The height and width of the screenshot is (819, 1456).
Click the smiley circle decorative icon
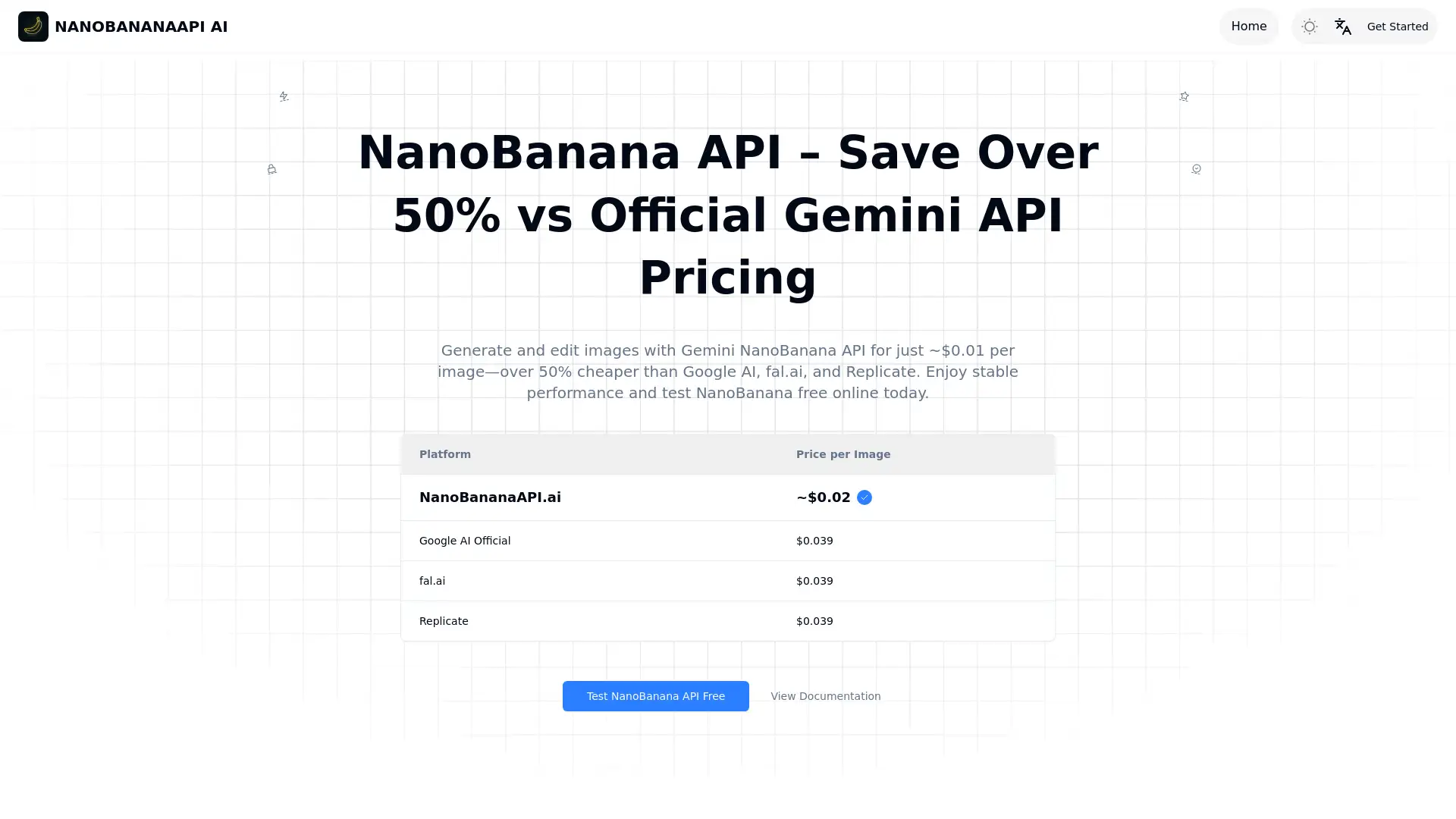[x=1196, y=169]
